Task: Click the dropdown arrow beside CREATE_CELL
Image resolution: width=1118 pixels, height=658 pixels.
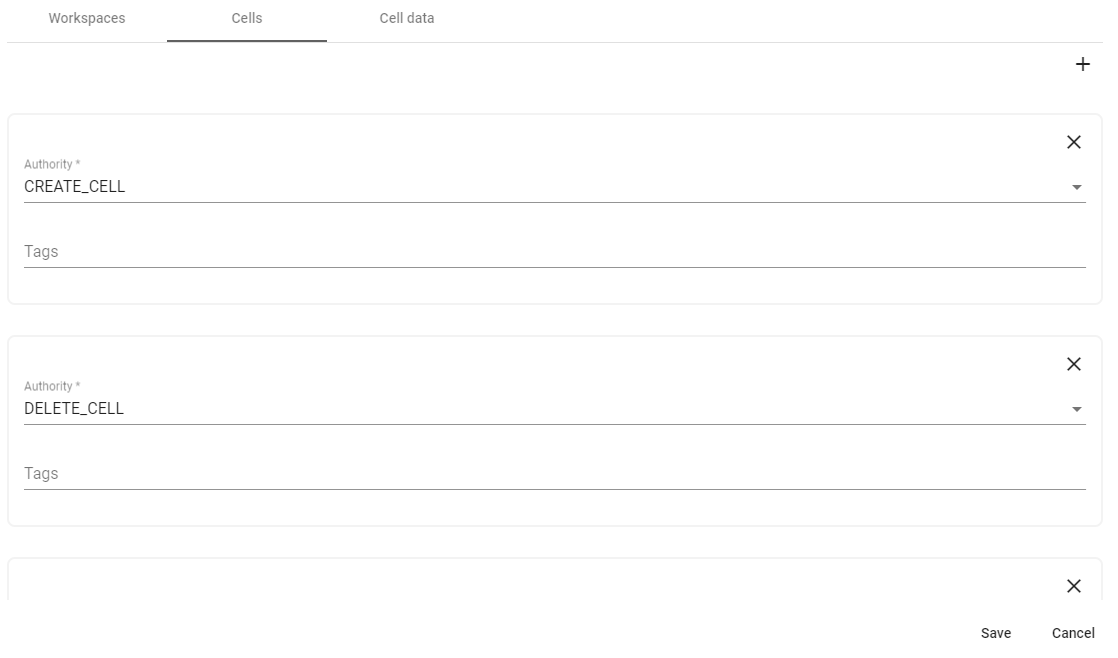Action: point(1078,185)
